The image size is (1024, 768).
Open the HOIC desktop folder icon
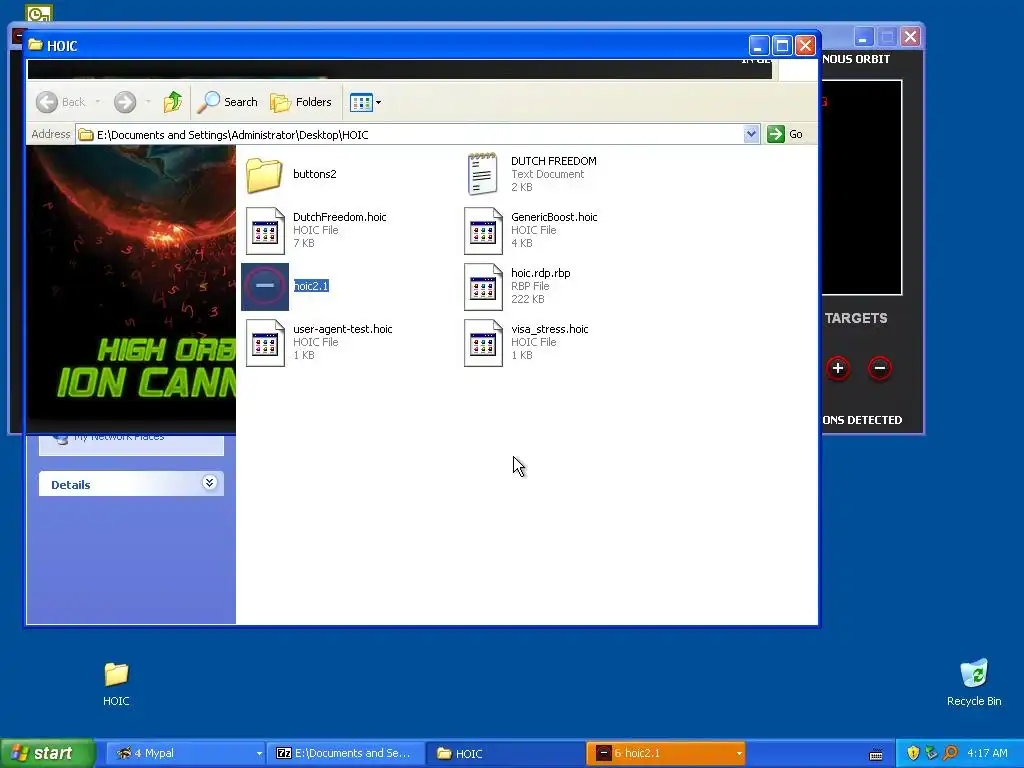pyautogui.click(x=116, y=674)
